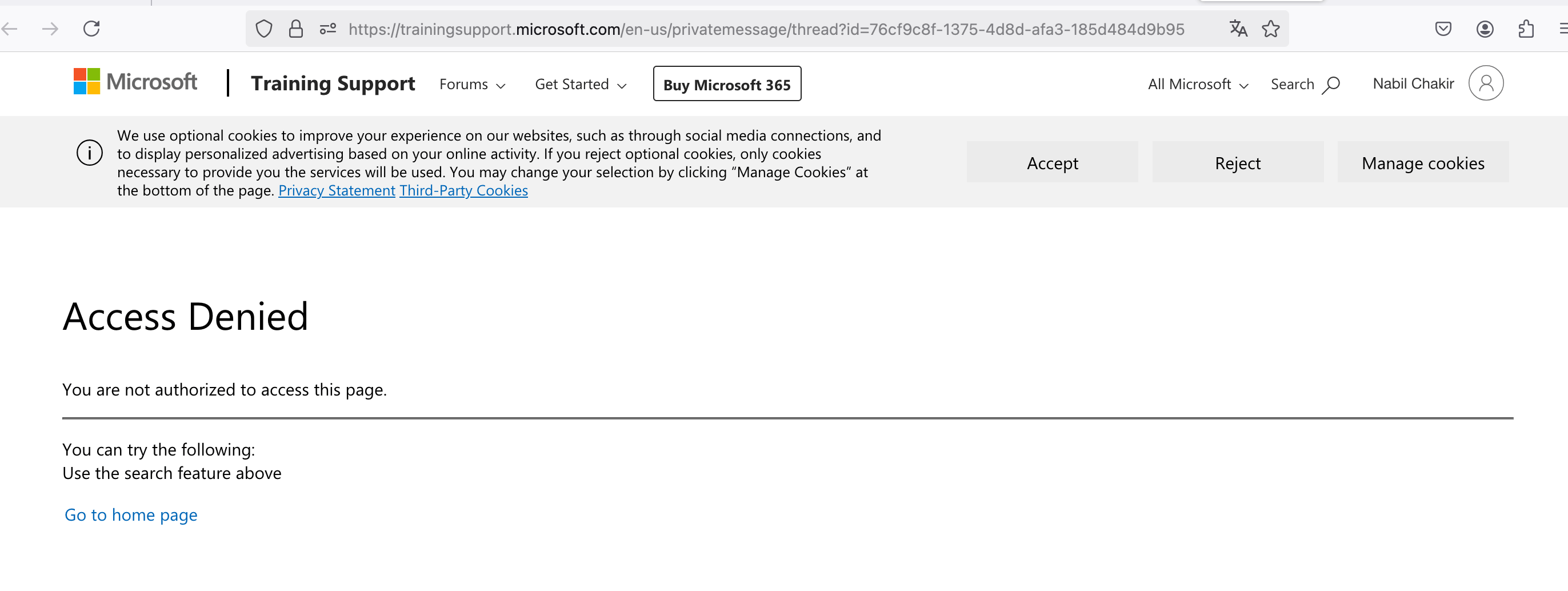Viewport: 1568px width, 591px height.
Task: Expand the All Microsoft menu
Action: (x=1198, y=85)
